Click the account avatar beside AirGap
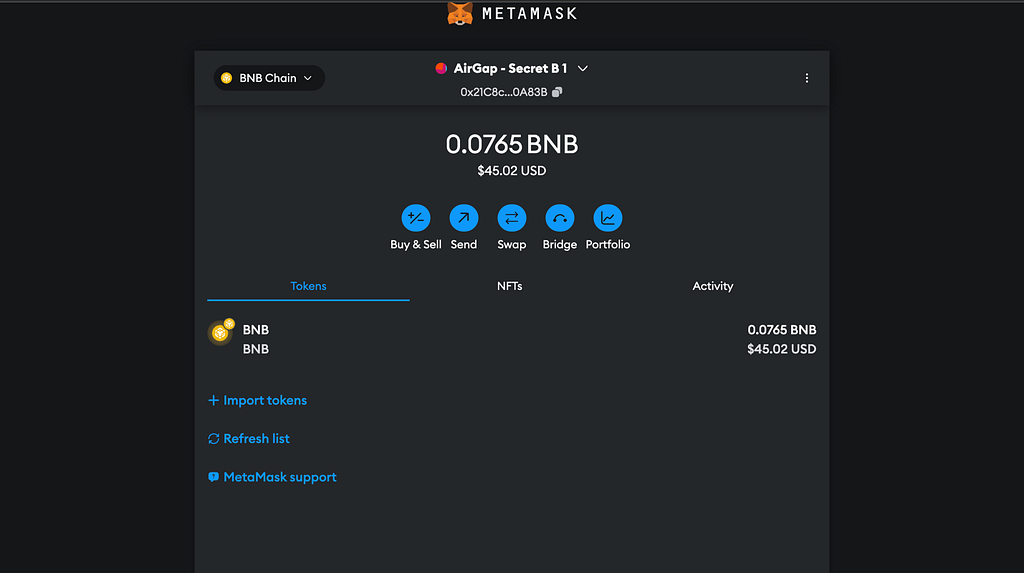This screenshot has width=1024, height=573. [441, 69]
